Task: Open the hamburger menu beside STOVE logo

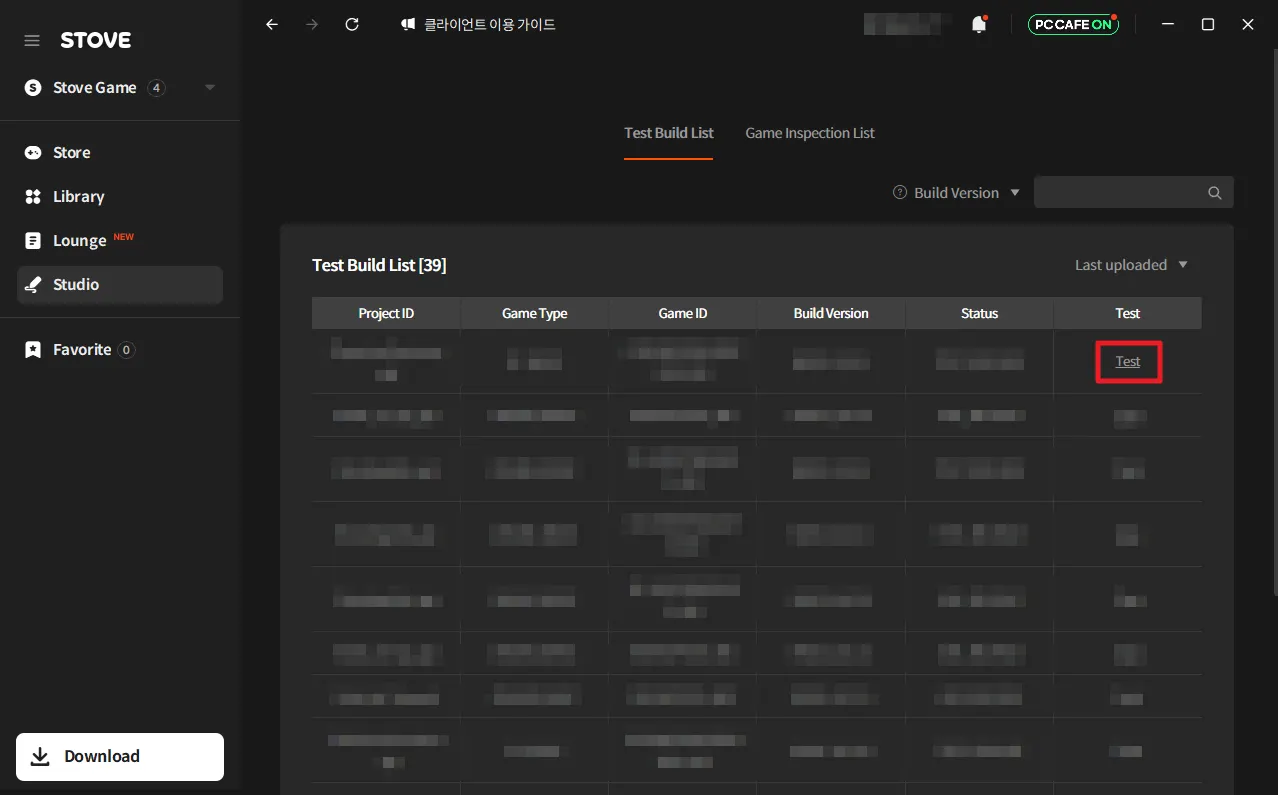Action: click(32, 41)
